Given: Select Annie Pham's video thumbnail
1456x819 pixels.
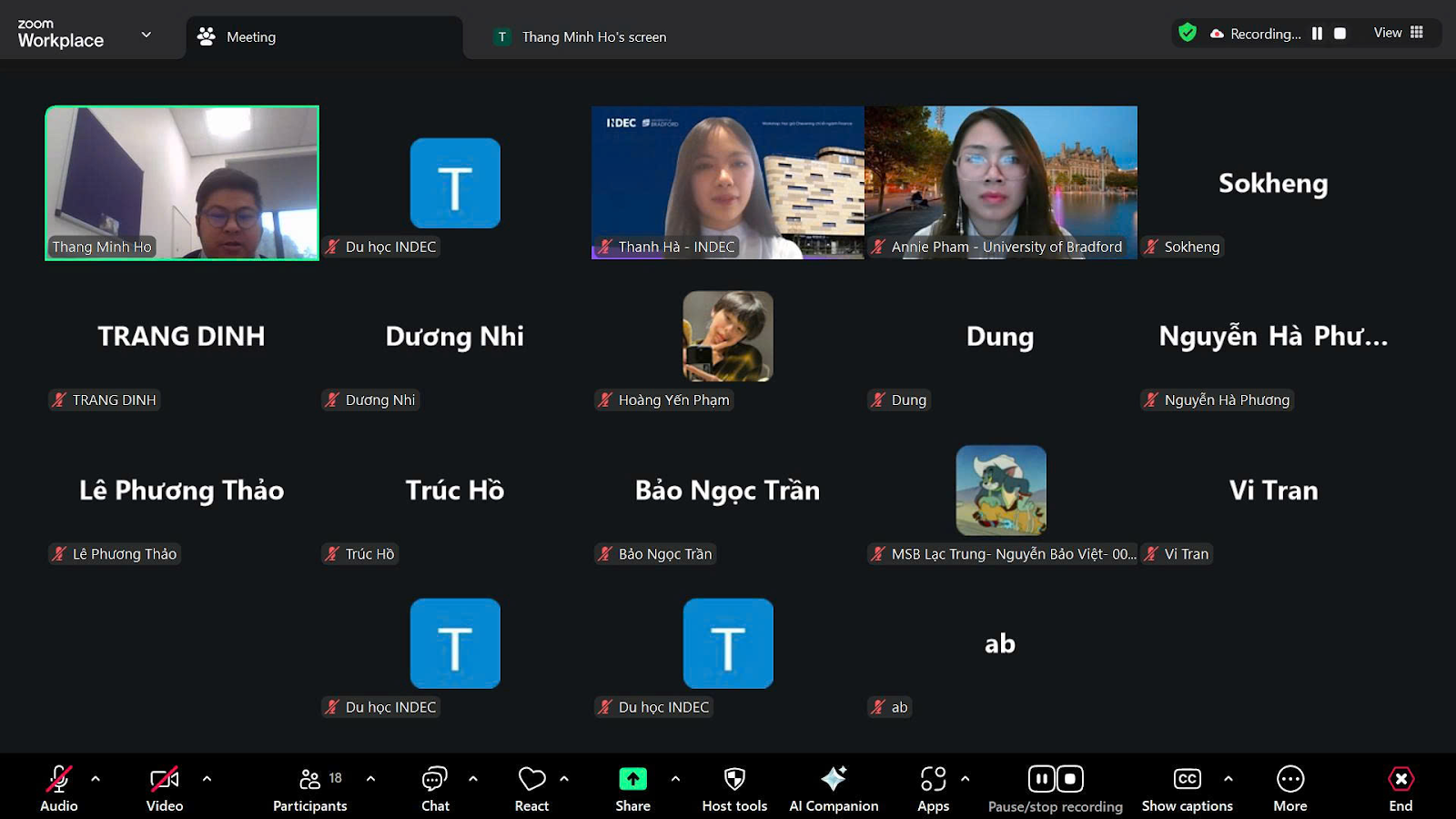Looking at the screenshot, I should [x=1000, y=182].
